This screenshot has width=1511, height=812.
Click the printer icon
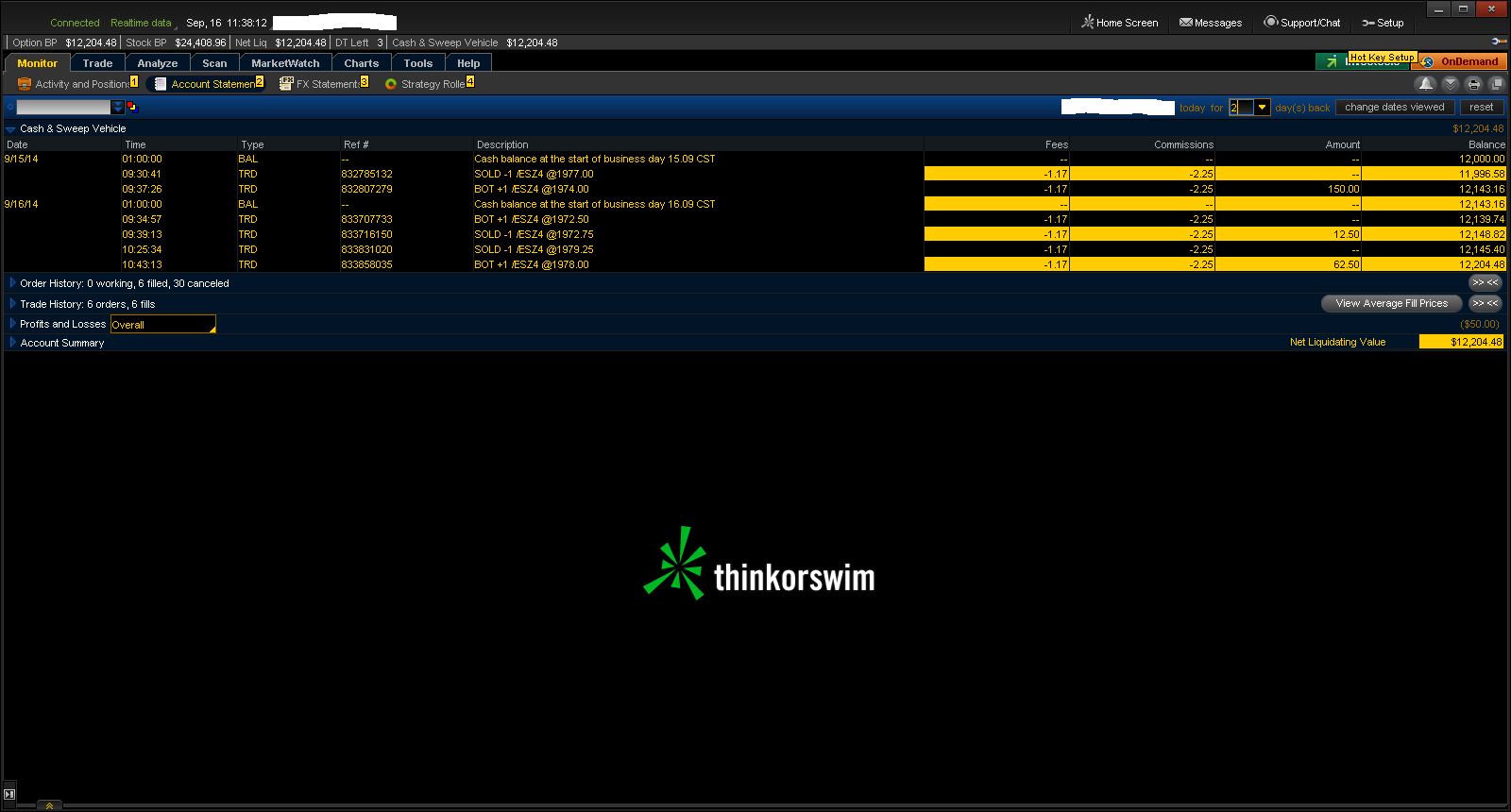(x=1473, y=84)
